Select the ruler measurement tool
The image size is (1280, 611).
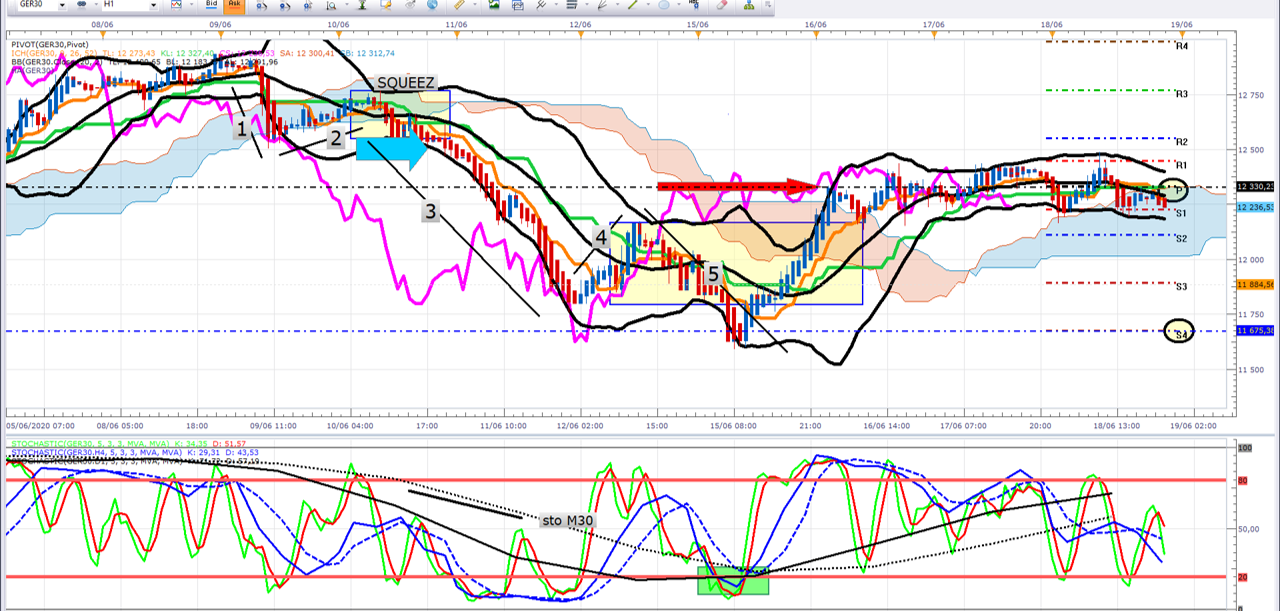pos(460,5)
